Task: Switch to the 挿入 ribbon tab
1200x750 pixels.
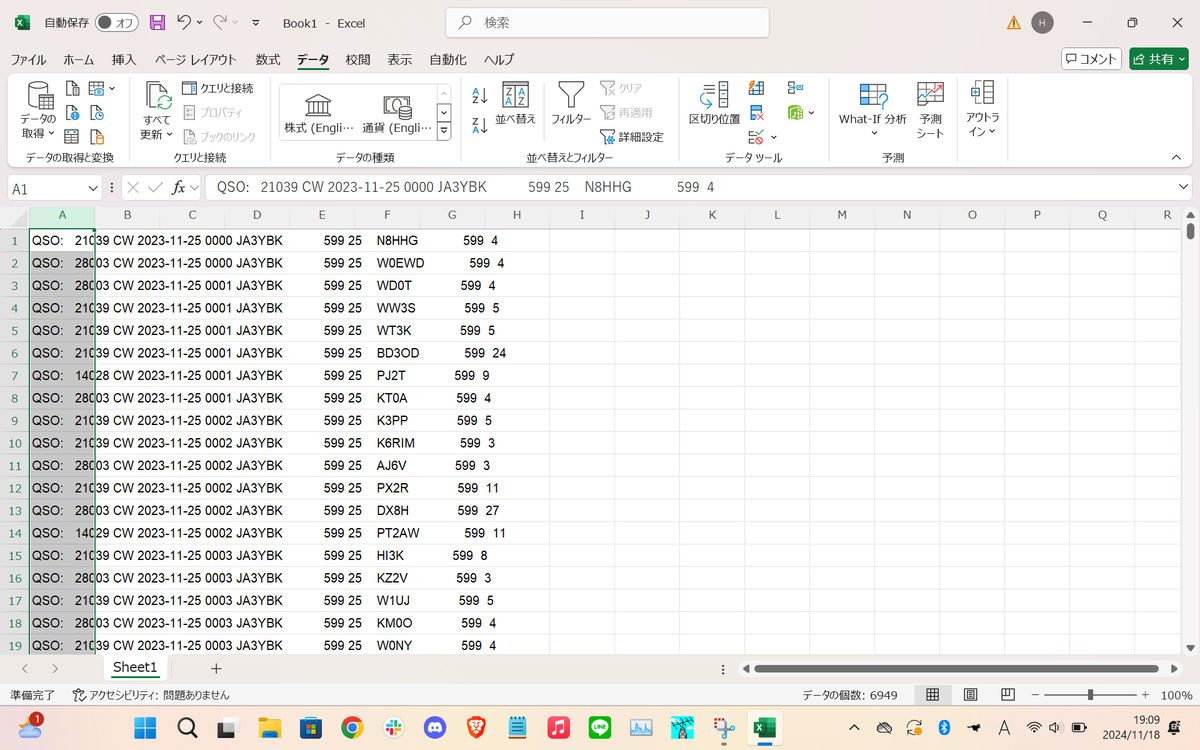Action: tap(124, 60)
